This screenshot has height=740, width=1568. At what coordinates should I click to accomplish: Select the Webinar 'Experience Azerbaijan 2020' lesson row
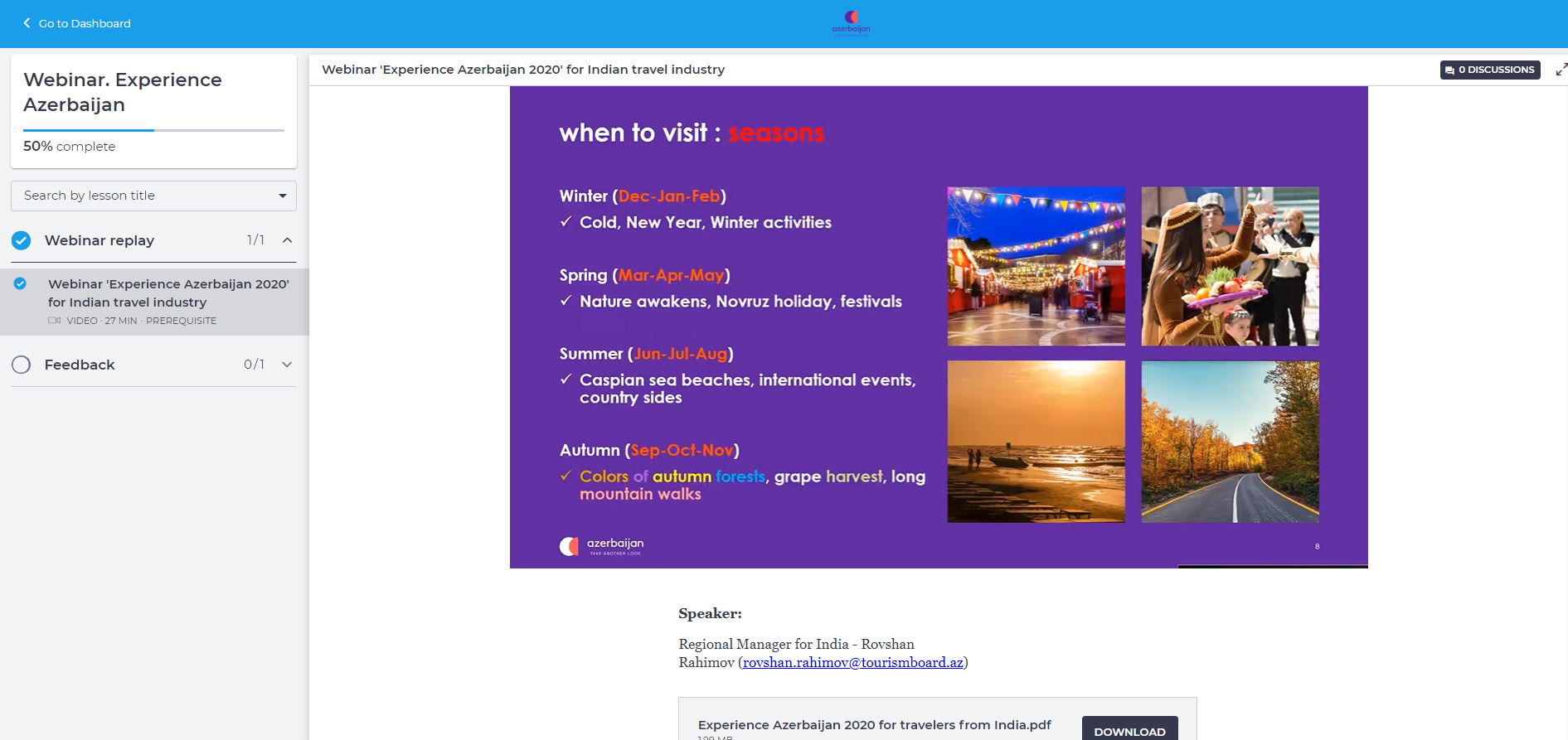coord(154,302)
